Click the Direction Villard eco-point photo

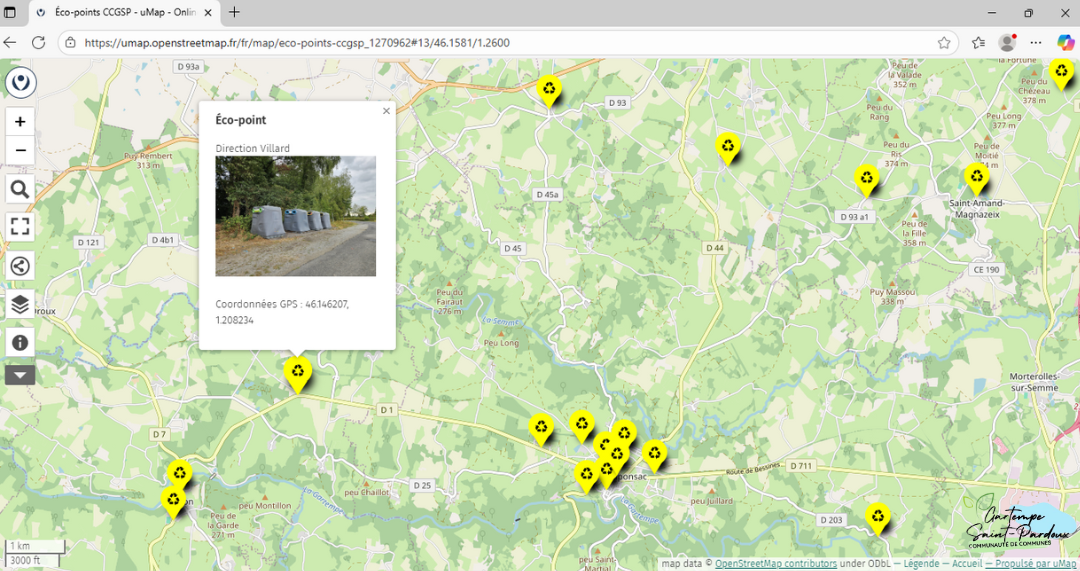(x=296, y=215)
